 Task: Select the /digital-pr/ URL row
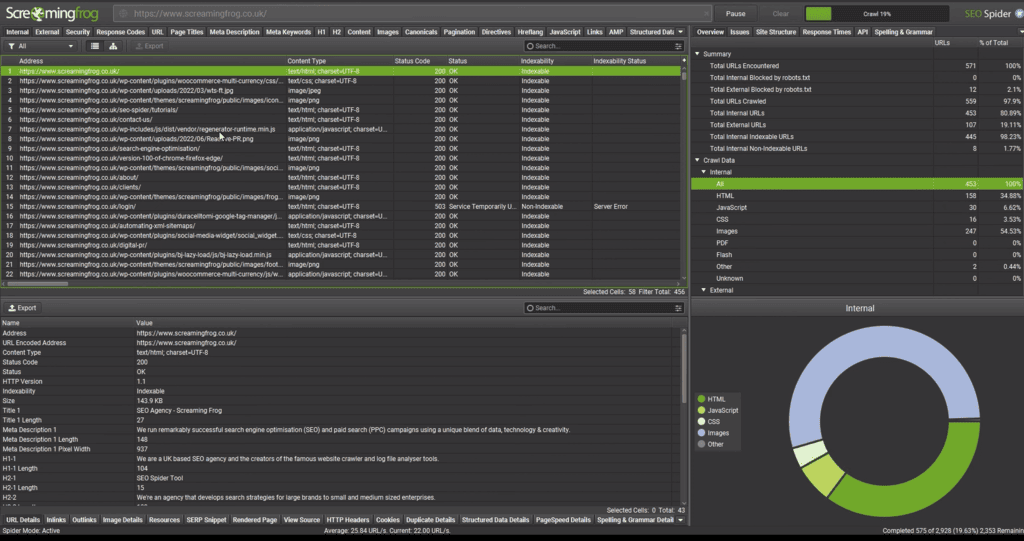click(x=340, y=245)
